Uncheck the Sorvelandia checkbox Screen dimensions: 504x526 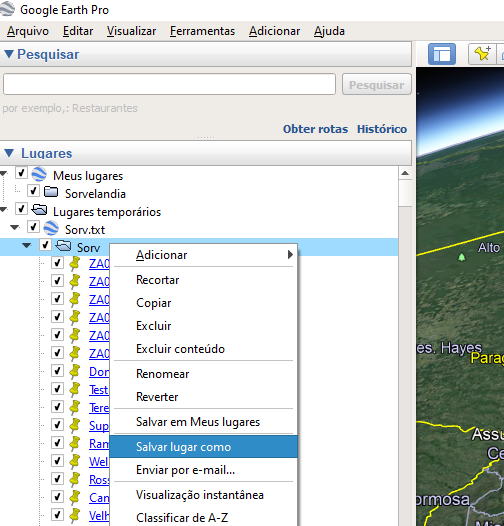33,191
